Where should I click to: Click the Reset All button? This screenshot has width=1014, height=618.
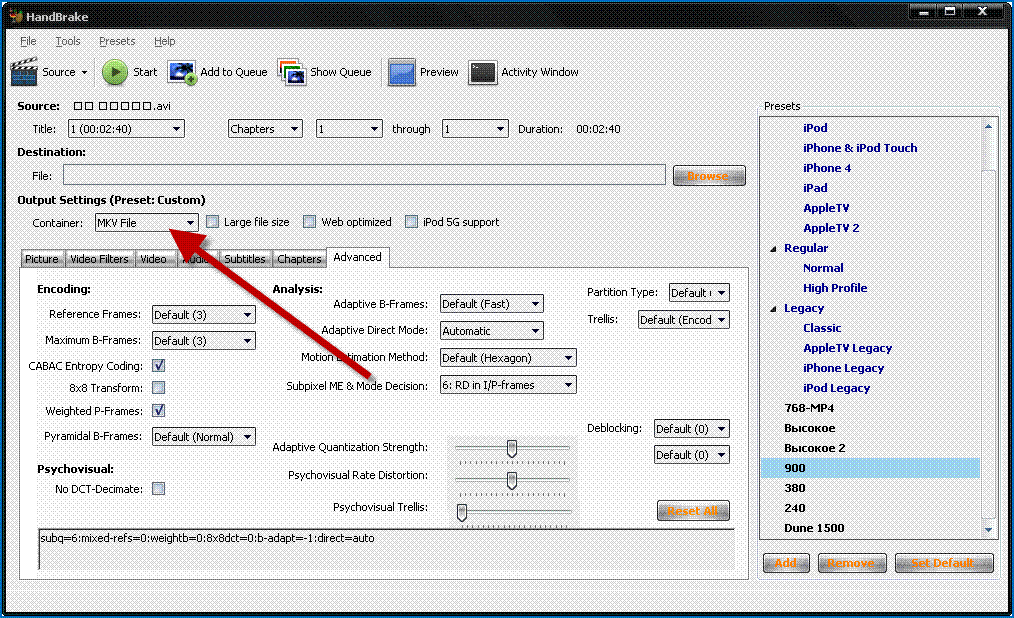point(693,511)
